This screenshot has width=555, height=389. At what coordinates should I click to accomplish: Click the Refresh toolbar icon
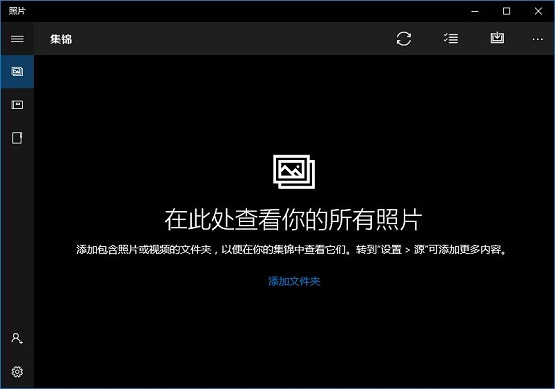point(404,39)
